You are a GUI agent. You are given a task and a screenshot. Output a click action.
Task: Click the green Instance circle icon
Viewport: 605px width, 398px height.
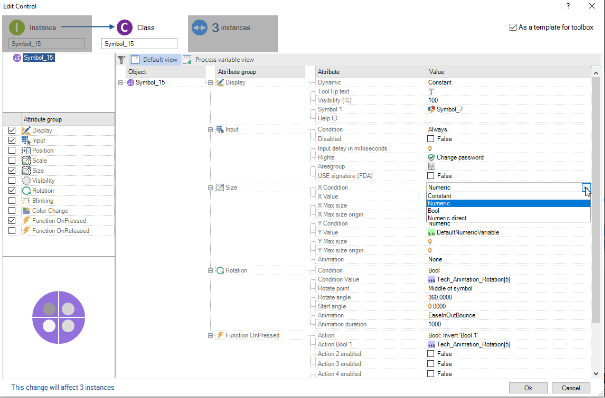pos(17,28)
